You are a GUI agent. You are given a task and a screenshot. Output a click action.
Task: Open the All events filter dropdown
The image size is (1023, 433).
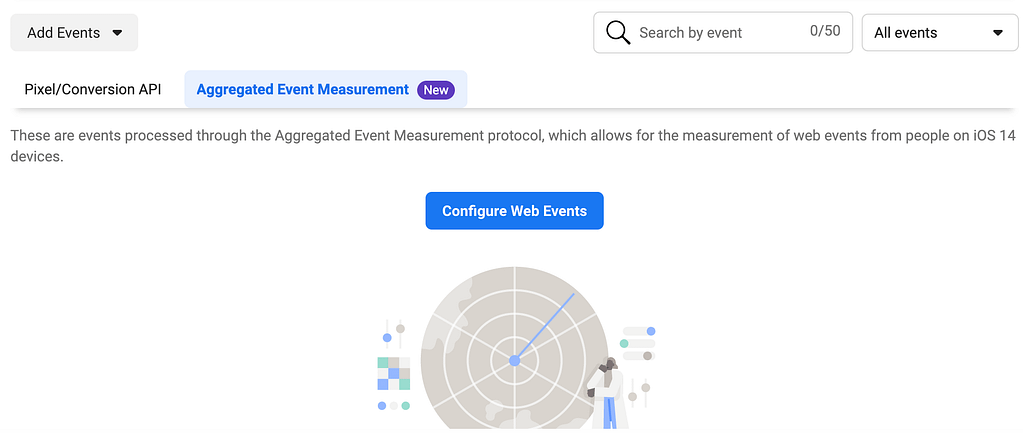pos(939,33)
